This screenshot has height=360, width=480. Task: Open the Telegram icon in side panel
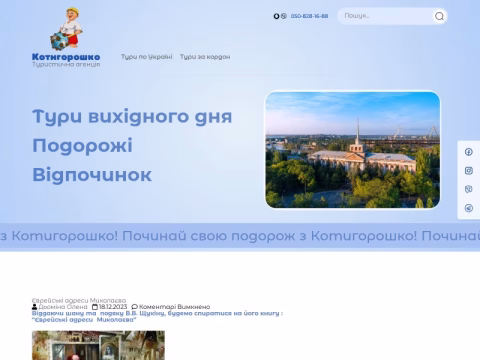(x=469, y=208)
